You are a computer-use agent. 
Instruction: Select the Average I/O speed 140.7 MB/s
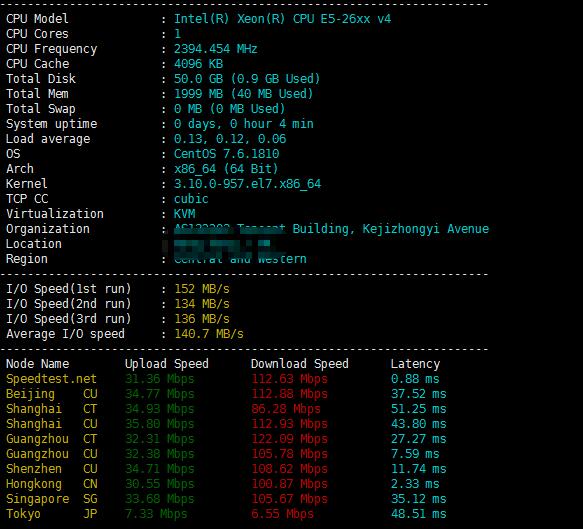tap(209, 333)
